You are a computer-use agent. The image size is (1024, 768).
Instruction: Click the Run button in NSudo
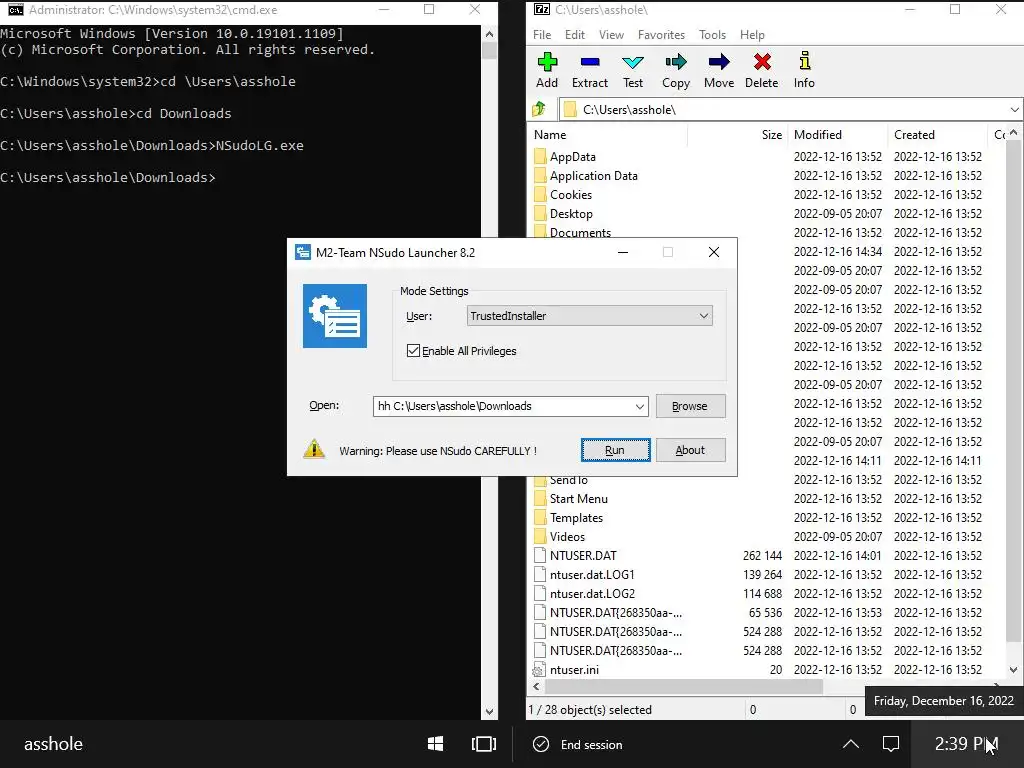click(615, 450)
